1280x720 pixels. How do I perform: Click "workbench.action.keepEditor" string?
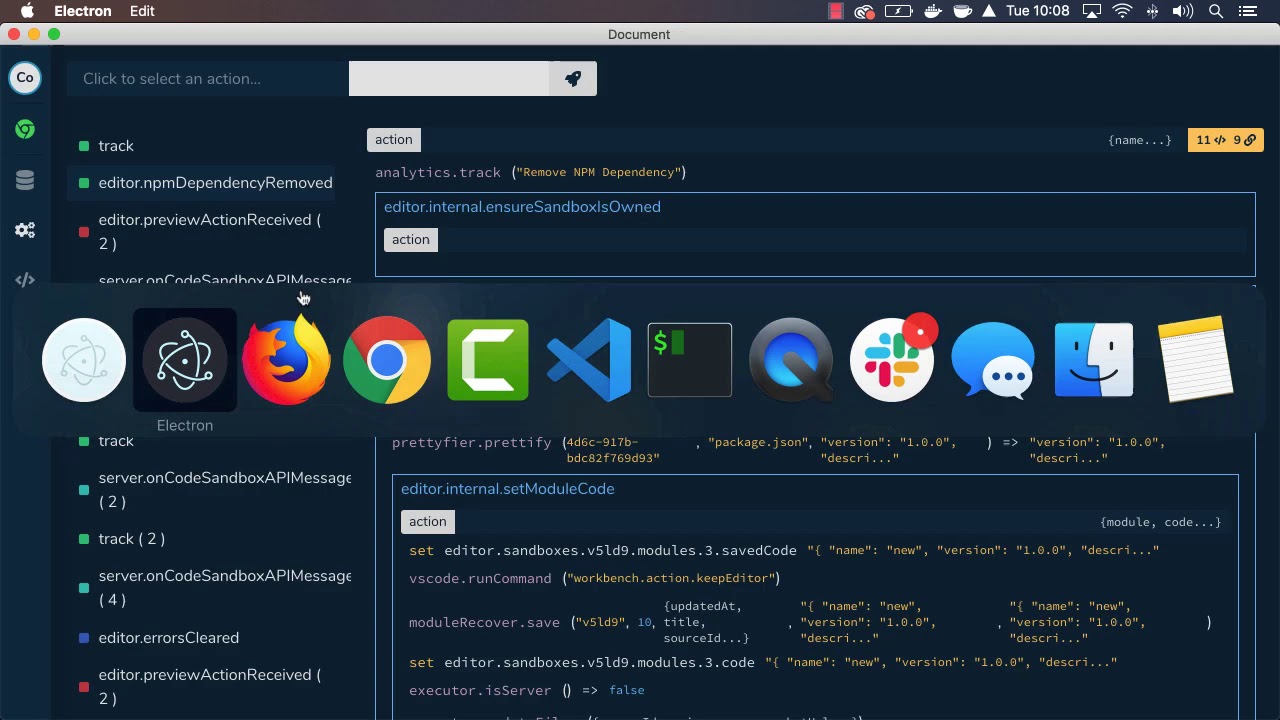(672, 578)
